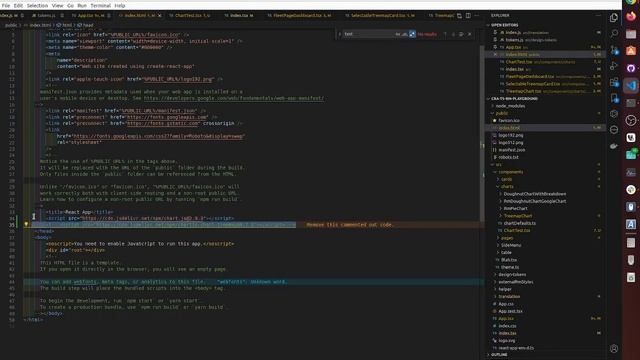The image size is (640, 360).
Task: Open Firefox from Ubuntu dock
Action: pyautogui.click(x=631, y=16)
